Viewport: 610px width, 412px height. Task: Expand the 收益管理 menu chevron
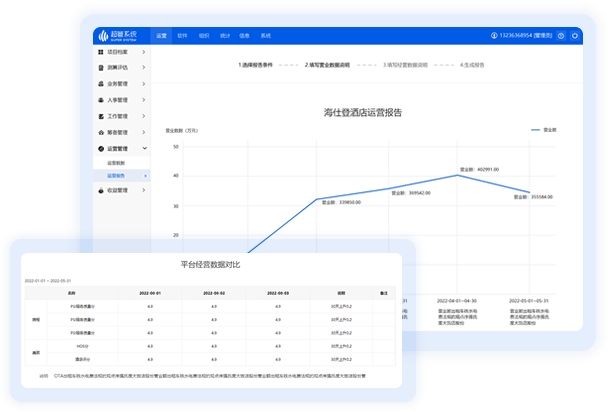(145, 189)
